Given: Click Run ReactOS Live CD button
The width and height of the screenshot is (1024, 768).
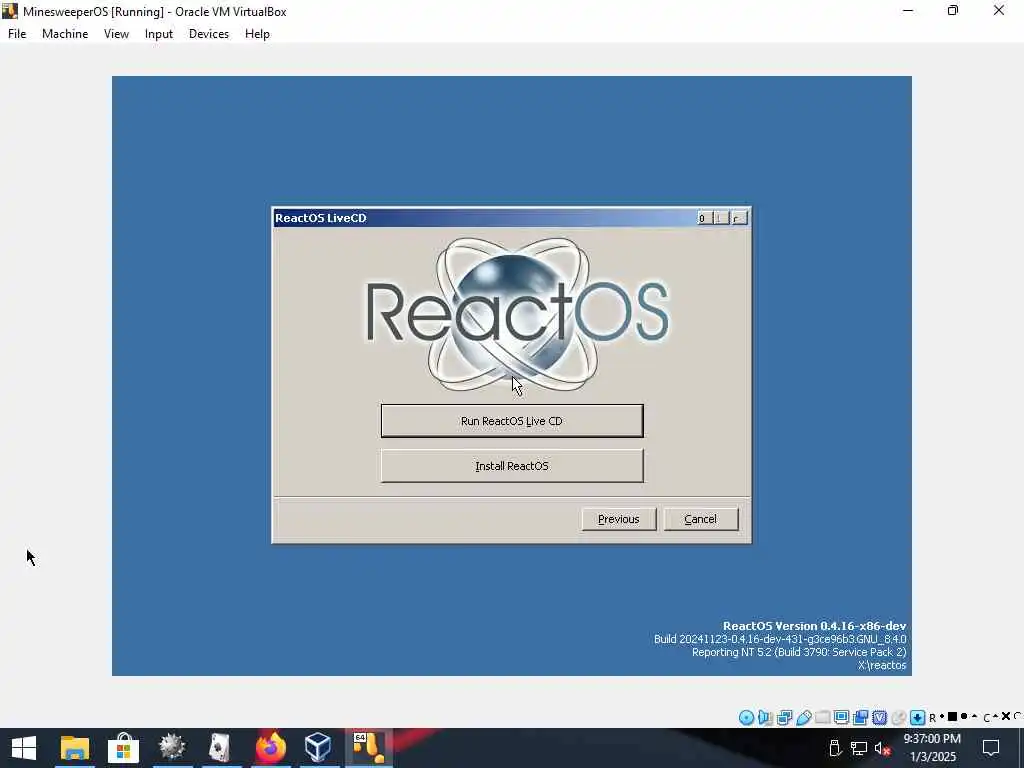Looking at the screenshot, I should click(512, 421).
